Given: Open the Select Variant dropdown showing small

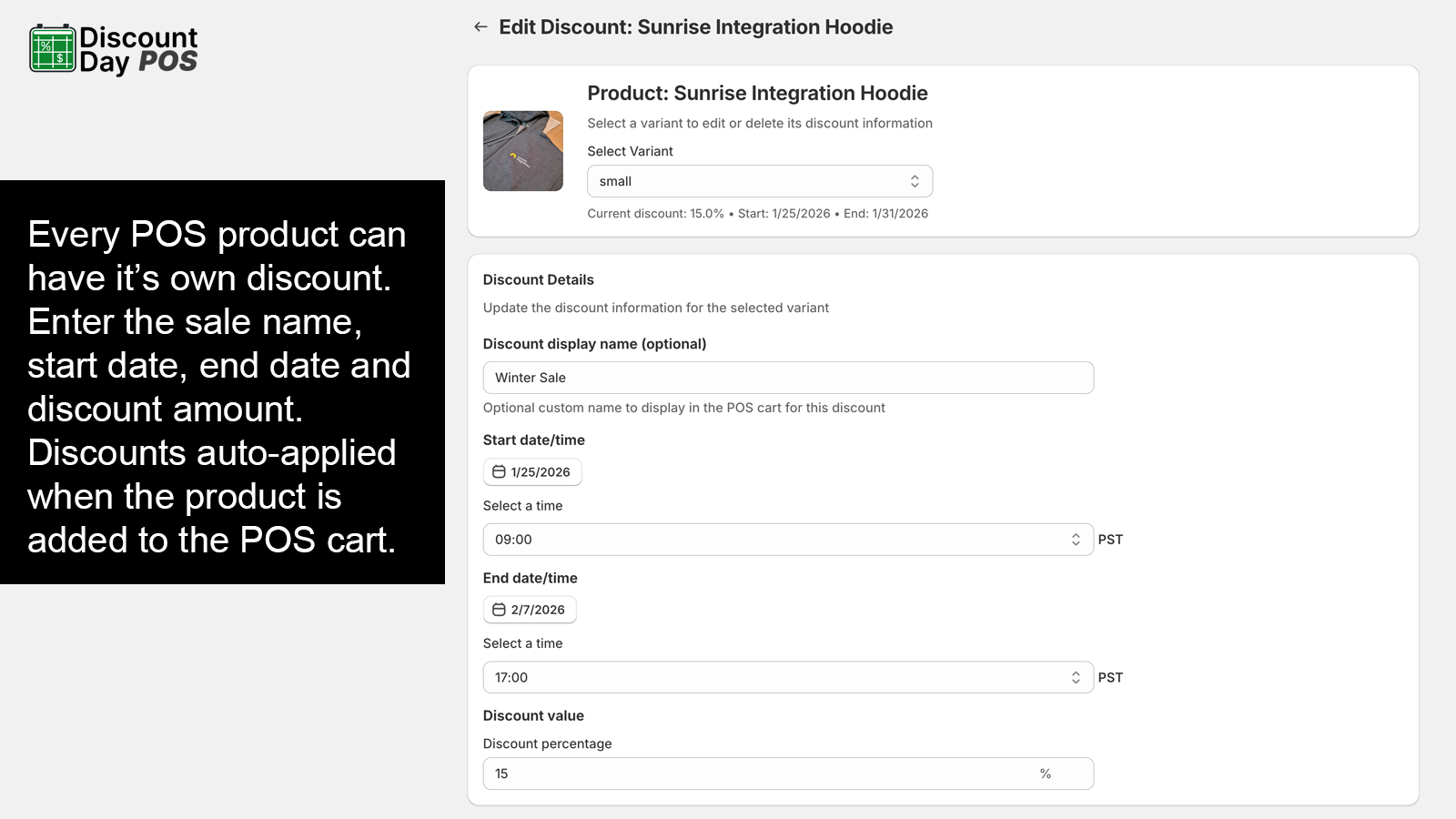Looking at the screenshot, I should (760, 180).
